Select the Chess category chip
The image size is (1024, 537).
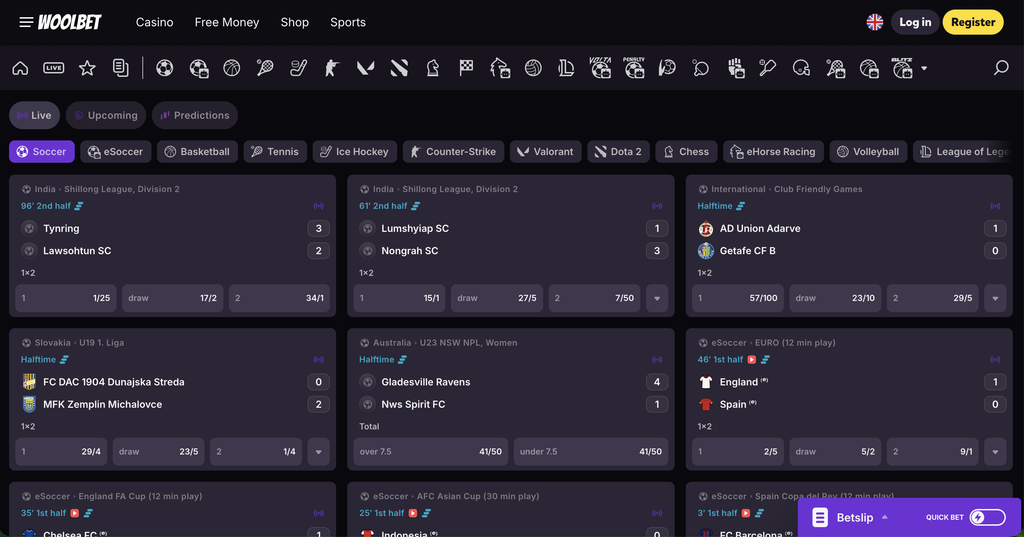coord(686,152)
